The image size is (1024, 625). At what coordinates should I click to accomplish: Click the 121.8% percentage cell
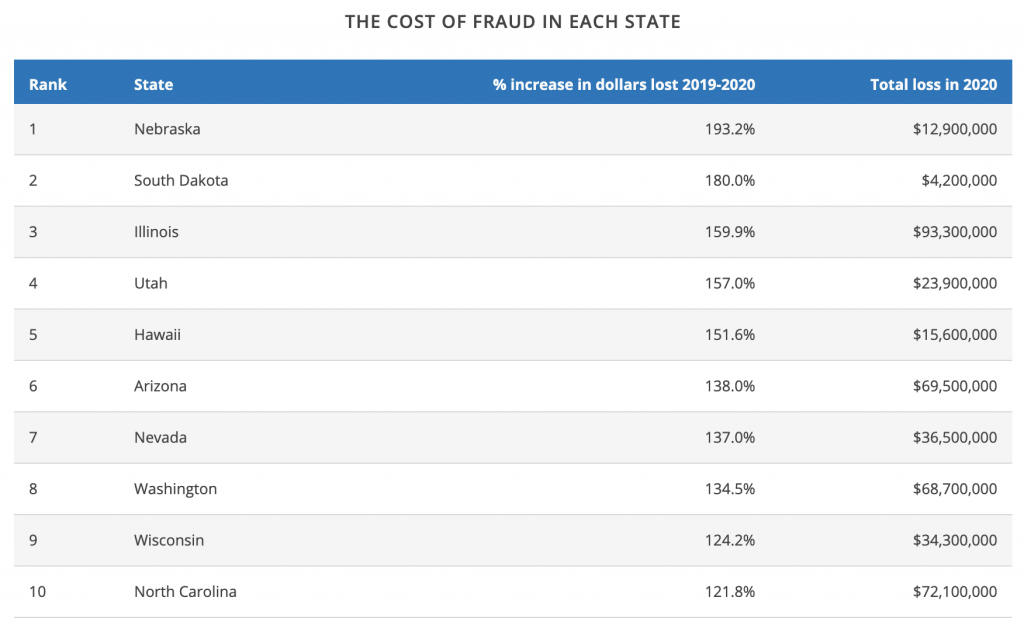pos(729,591)
